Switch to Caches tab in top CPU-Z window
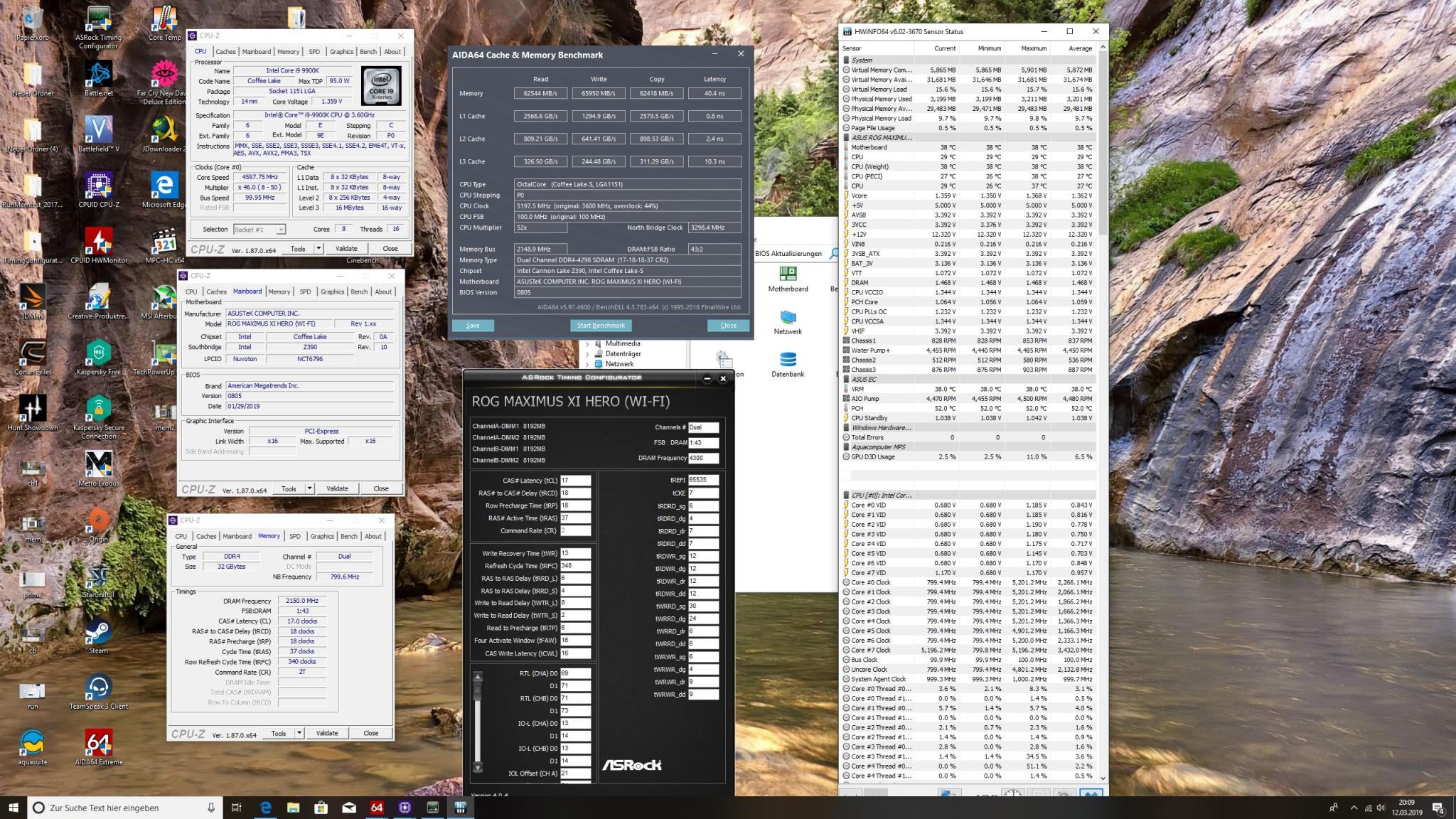The image size is (1456, 819). pyautogui.click(x=225, y=52)
